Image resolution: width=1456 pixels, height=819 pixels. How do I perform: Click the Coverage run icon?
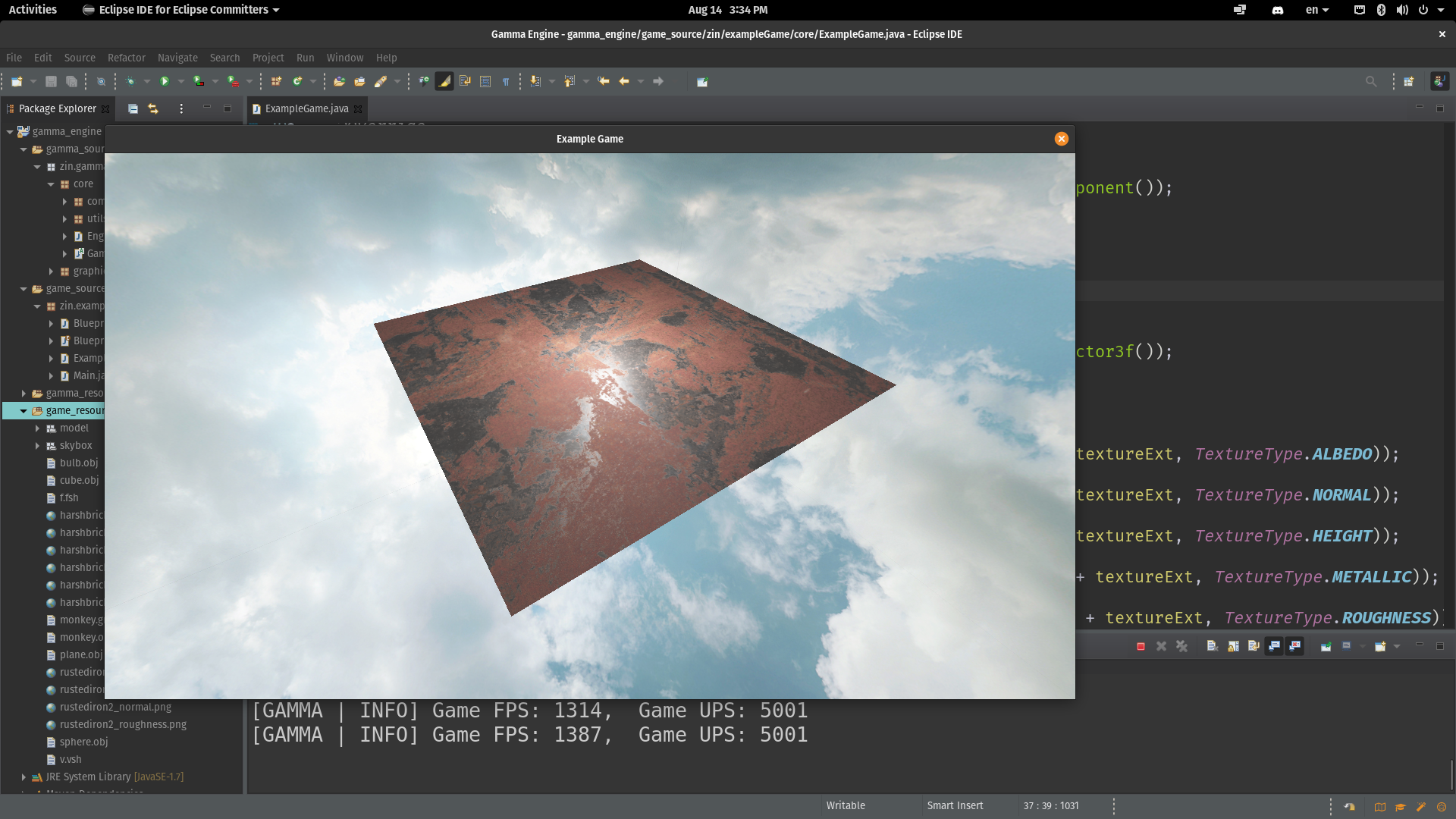(x=199, y=82)
